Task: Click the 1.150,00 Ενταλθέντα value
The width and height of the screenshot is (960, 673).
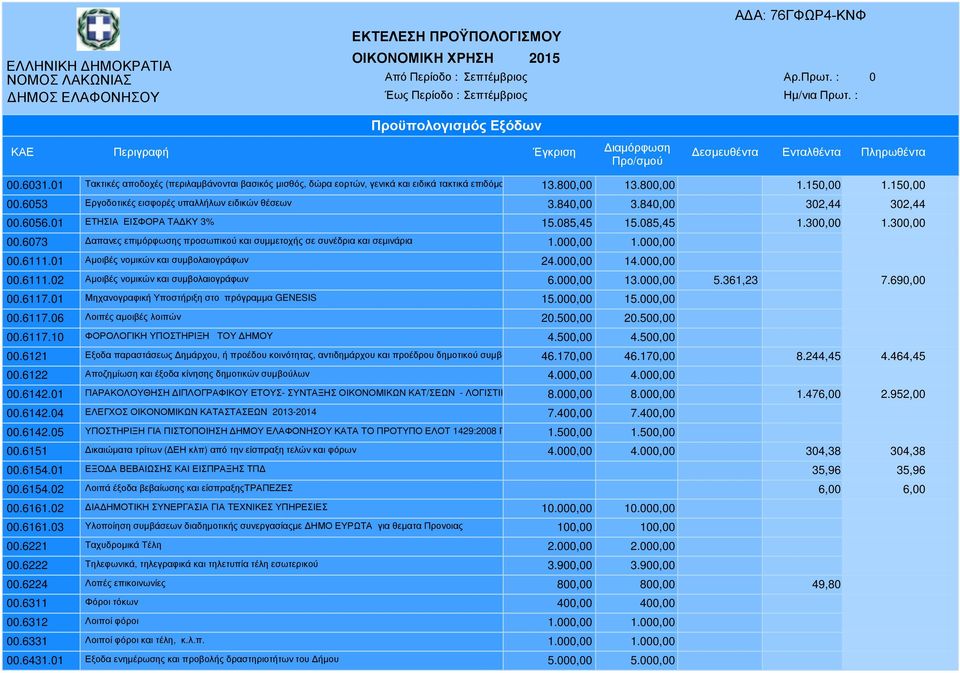Action: [819, 185]
